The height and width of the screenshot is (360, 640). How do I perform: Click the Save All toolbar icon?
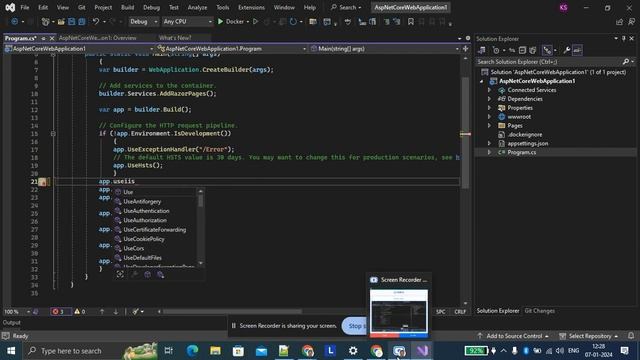tap(82, 22)
